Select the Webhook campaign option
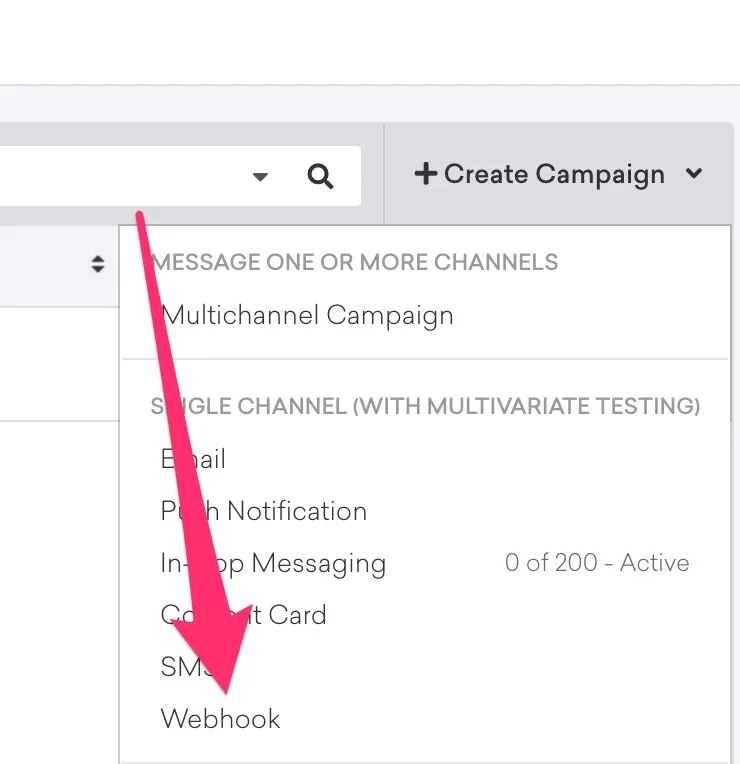This screenshot has width=740, height=764. 220,719
